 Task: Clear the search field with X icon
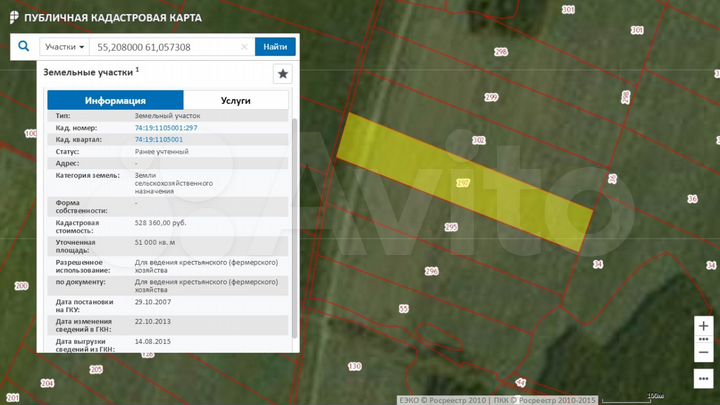245,47
